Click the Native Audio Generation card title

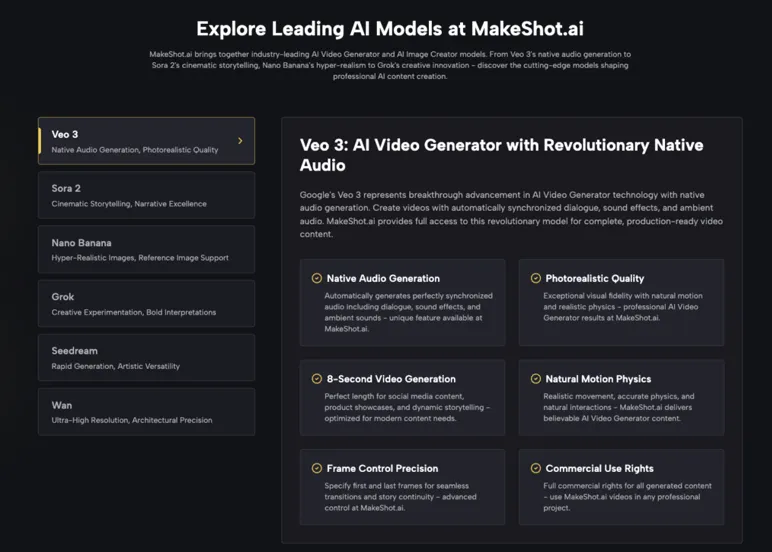383,279
